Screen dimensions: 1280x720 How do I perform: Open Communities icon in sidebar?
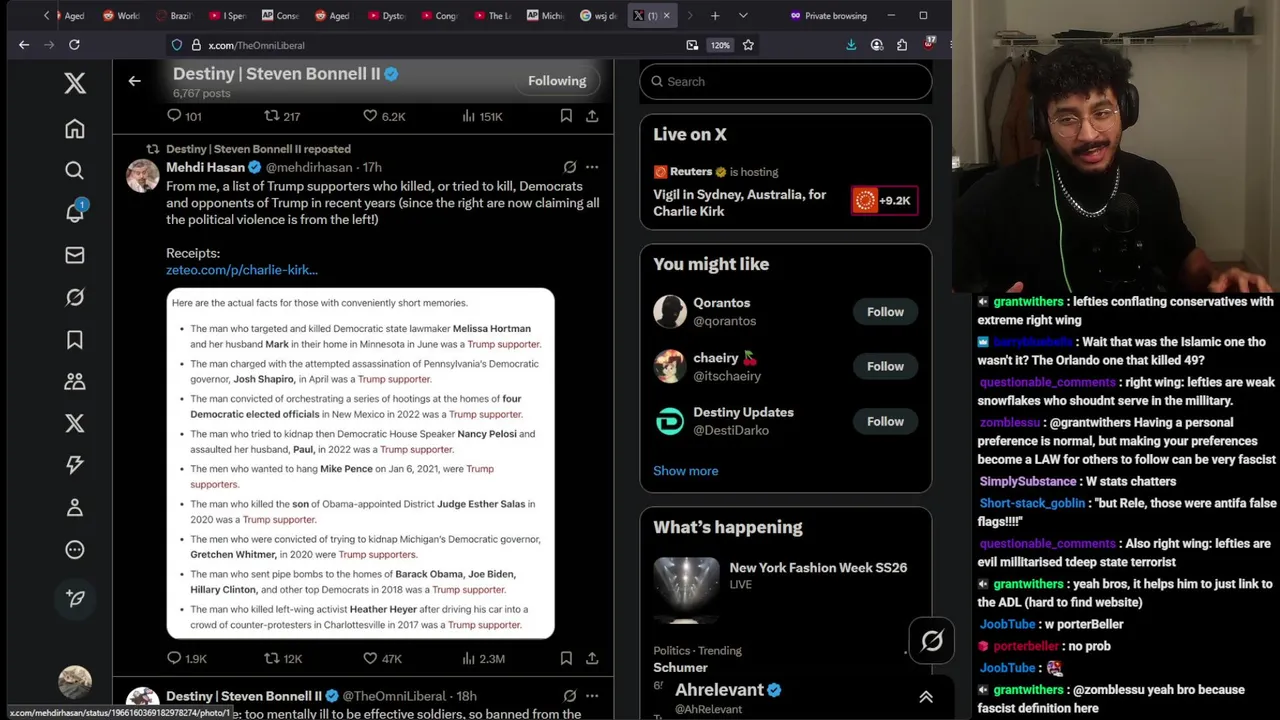75,381
